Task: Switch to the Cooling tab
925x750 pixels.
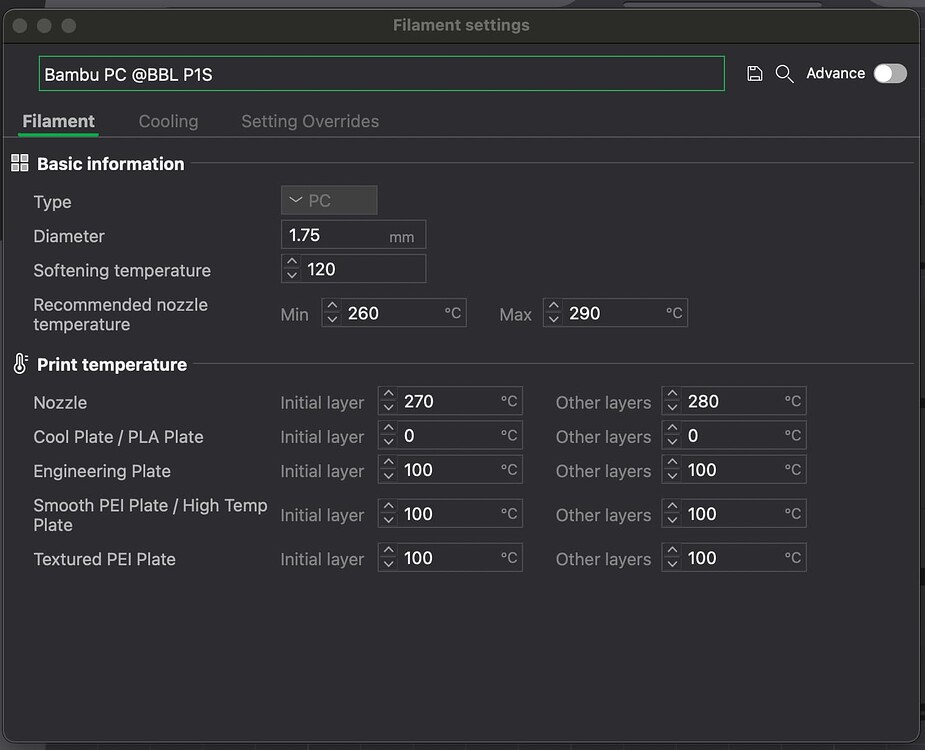Action: [168, 122]
